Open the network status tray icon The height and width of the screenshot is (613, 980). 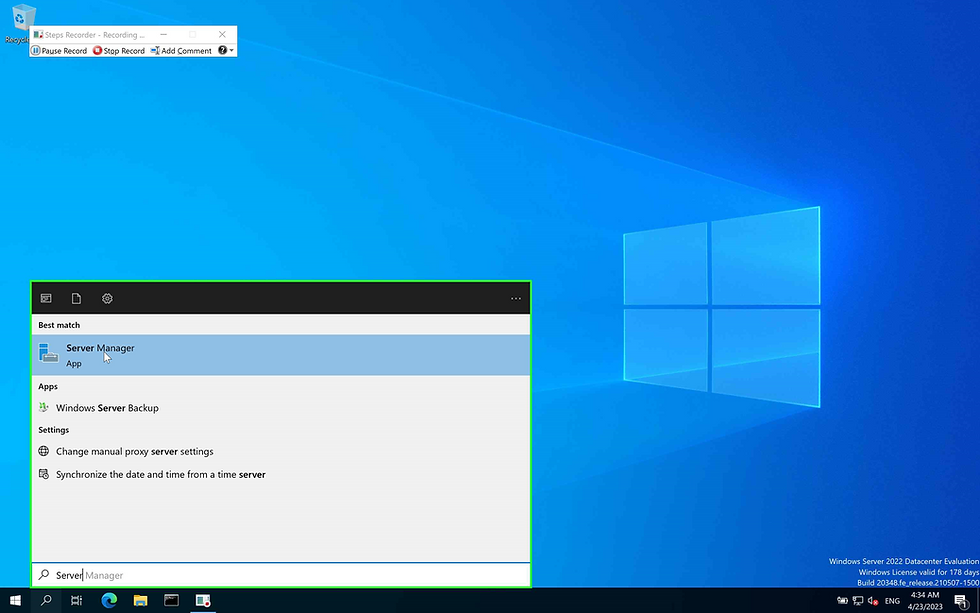point(858,601)
